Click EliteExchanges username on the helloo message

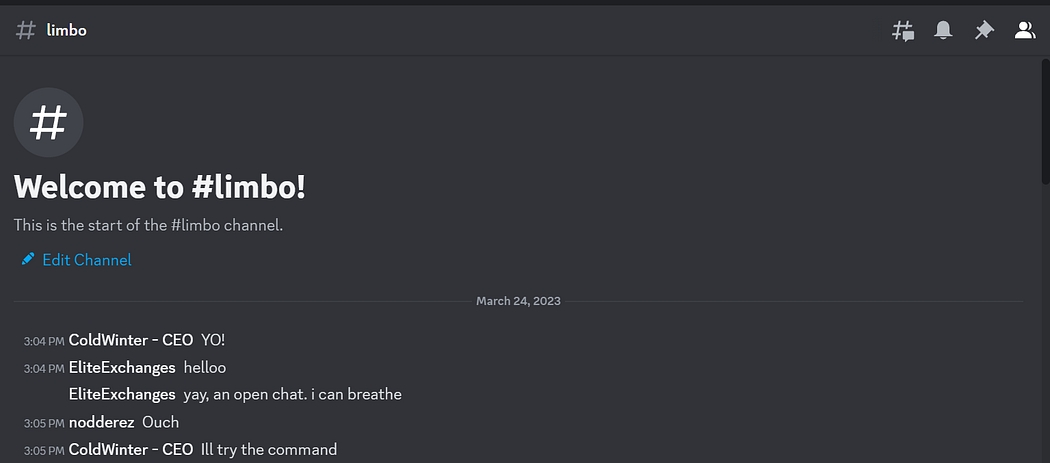[x=122, y=368]
